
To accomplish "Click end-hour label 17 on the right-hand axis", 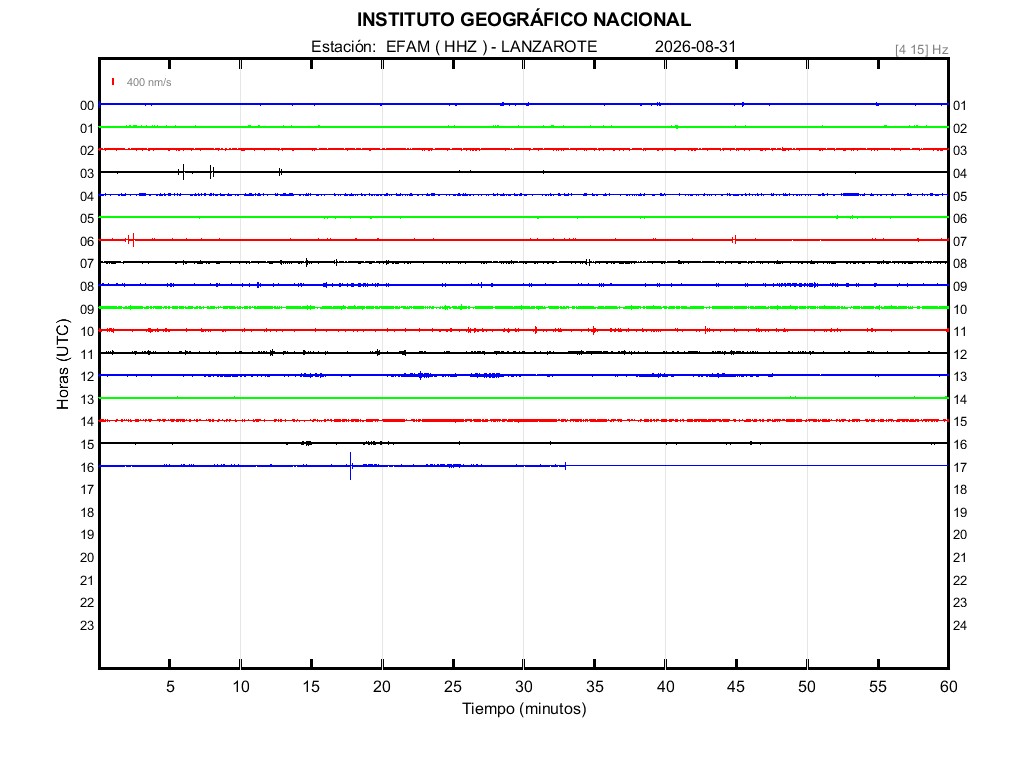I will [960, 468].
